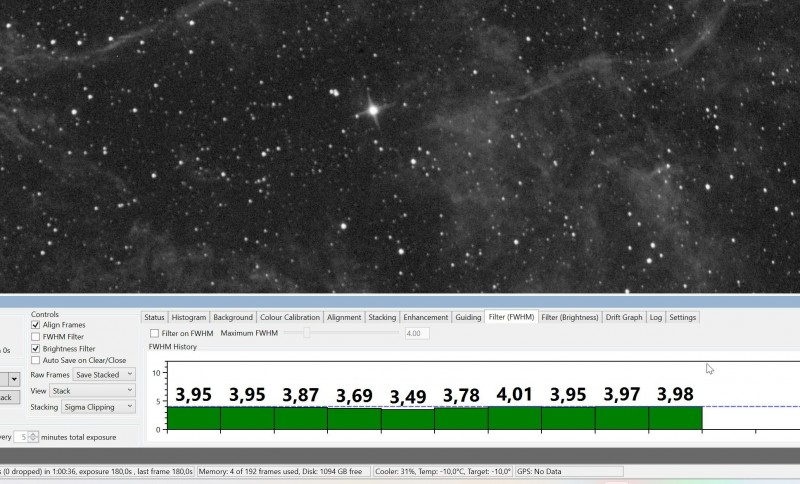Click the Maximum FWHM slider handle

307,333
